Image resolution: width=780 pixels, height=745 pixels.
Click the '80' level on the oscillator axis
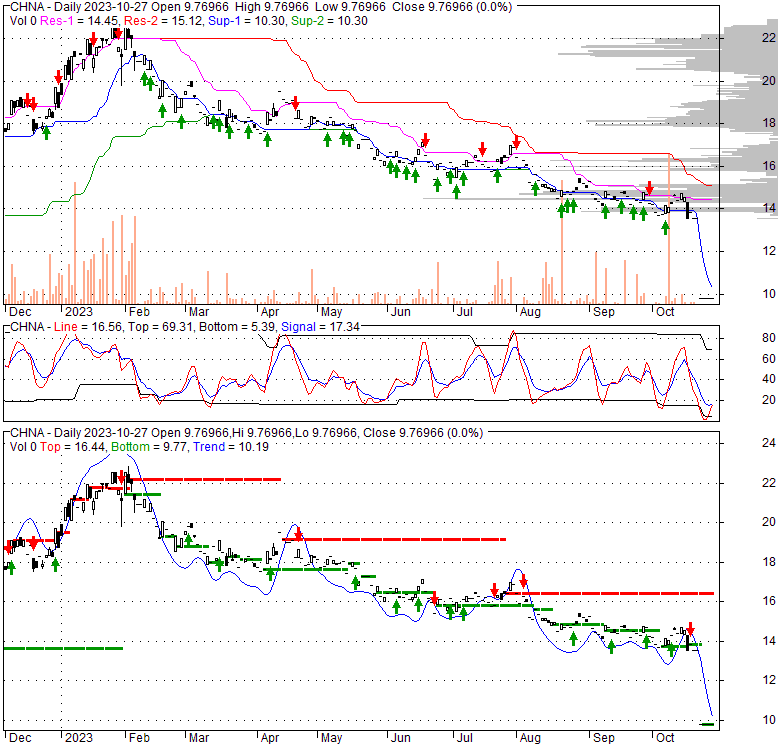[769, 338]
